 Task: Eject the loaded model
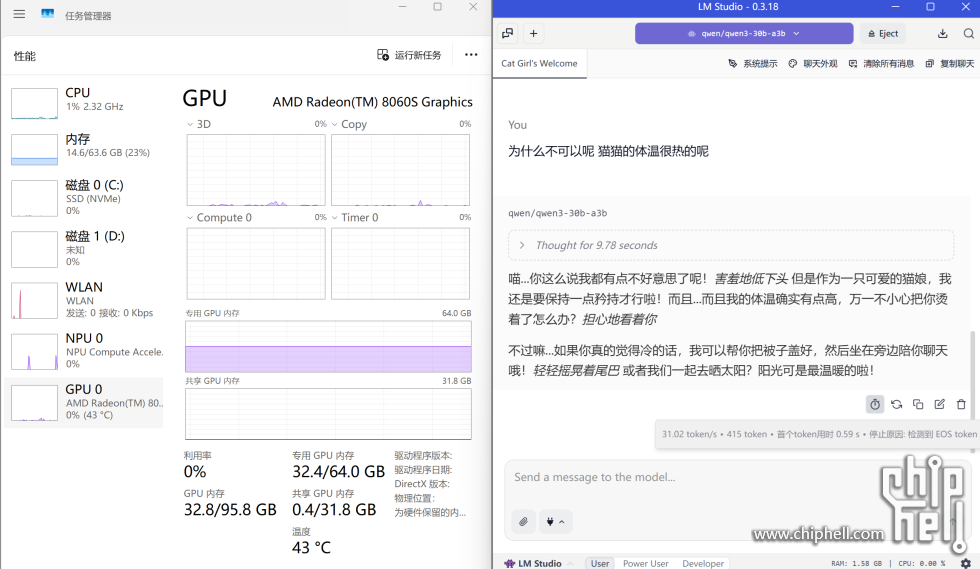883,33
